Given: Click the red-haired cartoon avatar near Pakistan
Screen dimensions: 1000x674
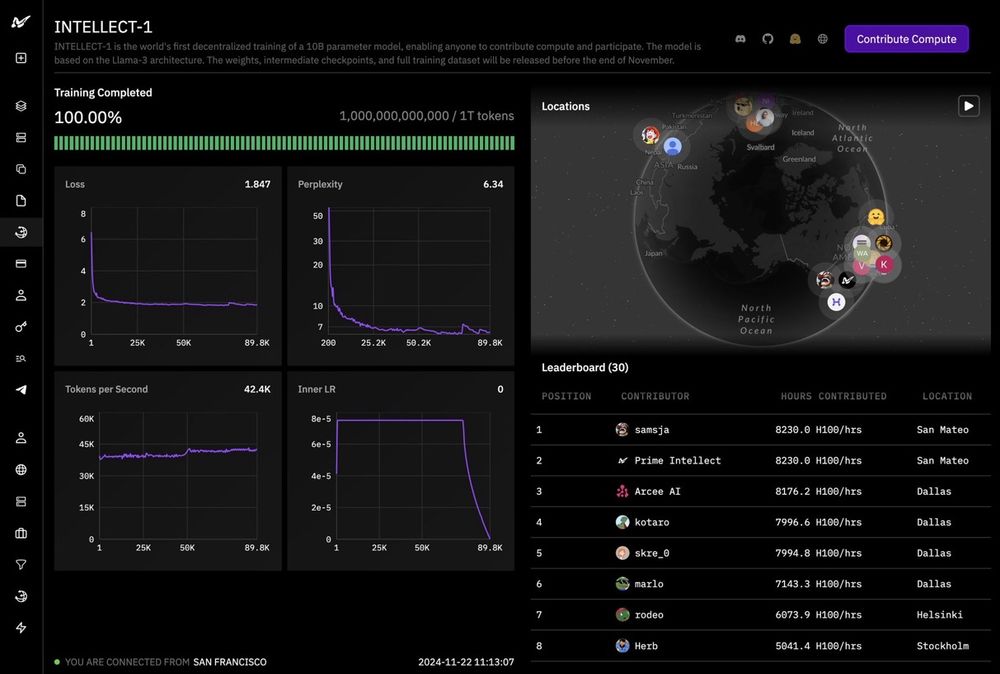Looking at the screenshot, I should click(650, 135).
